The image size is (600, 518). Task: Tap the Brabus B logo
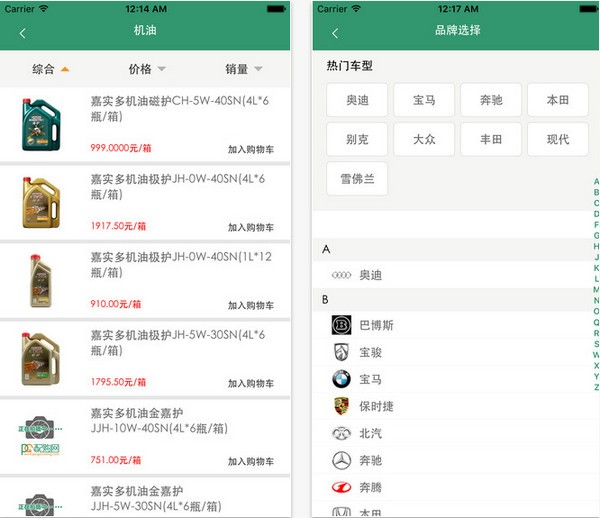(342, 325)
